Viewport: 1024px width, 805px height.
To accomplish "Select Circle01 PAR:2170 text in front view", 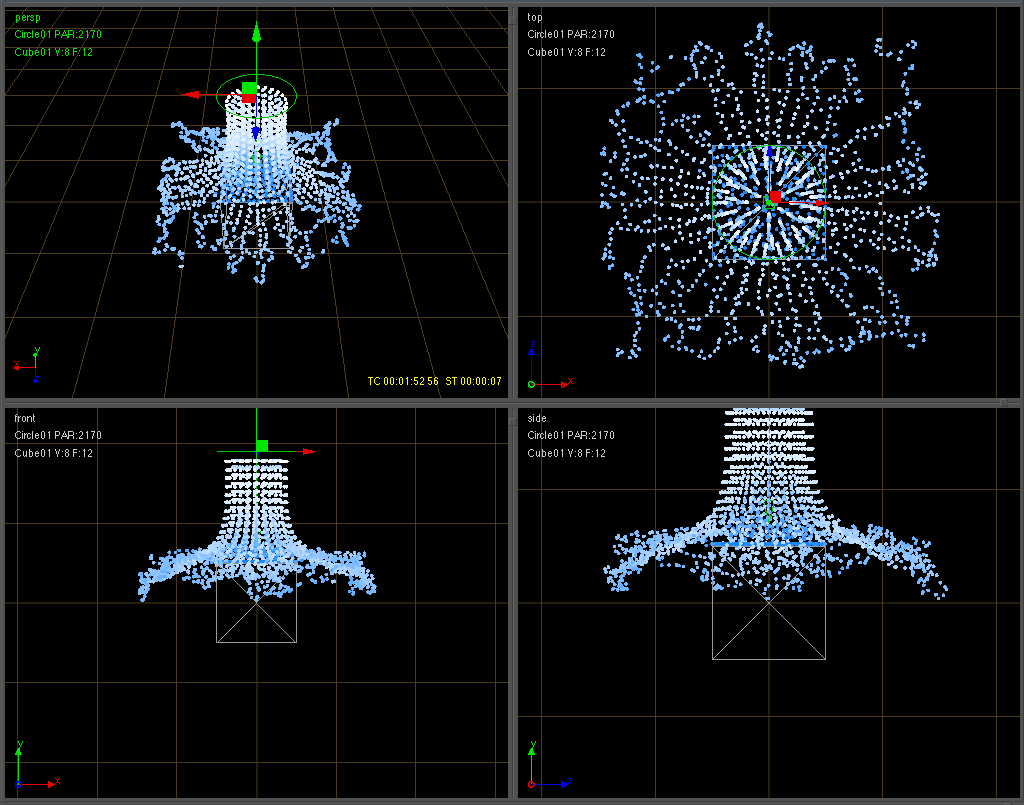I will 58,435.
